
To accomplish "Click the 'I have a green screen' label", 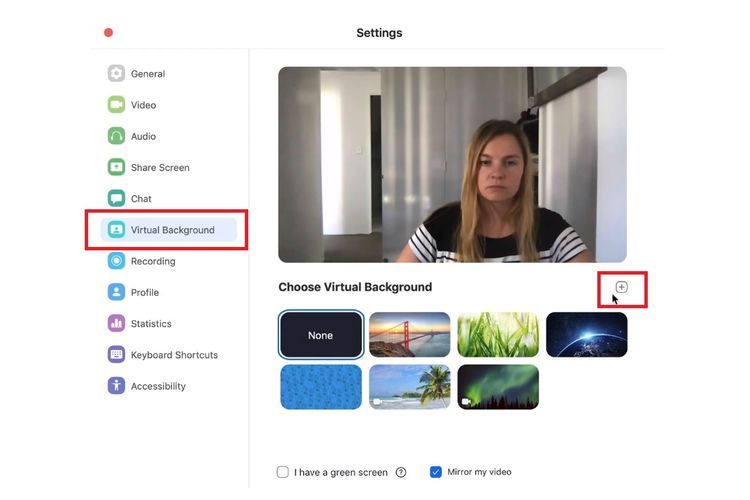I will pos(341,472).
